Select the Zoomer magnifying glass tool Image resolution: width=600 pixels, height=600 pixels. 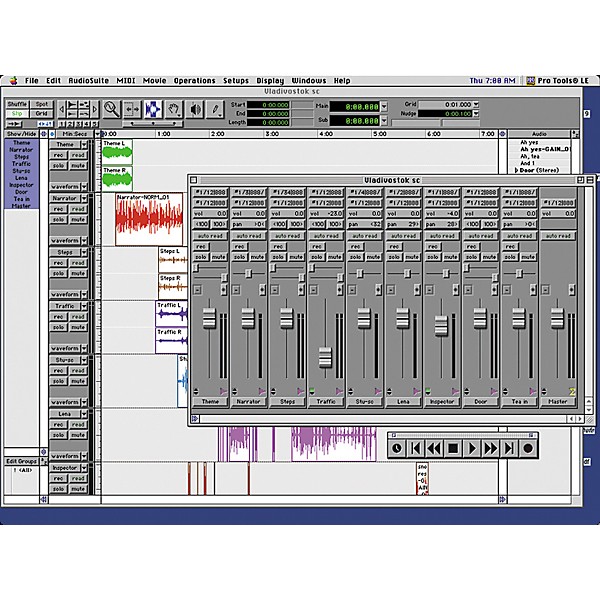click(112, 109)
